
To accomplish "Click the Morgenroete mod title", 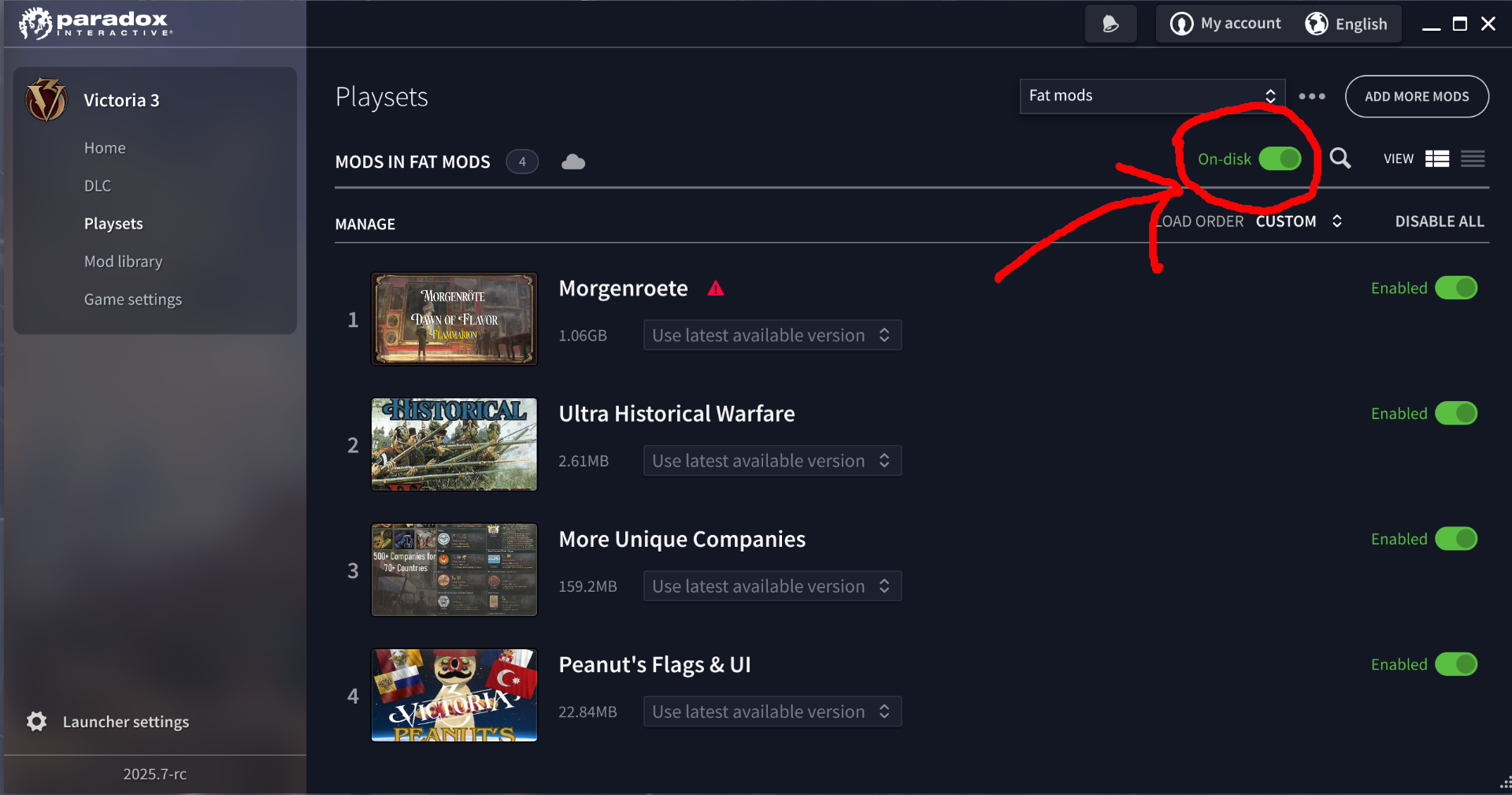I will (x=623, y=288).
